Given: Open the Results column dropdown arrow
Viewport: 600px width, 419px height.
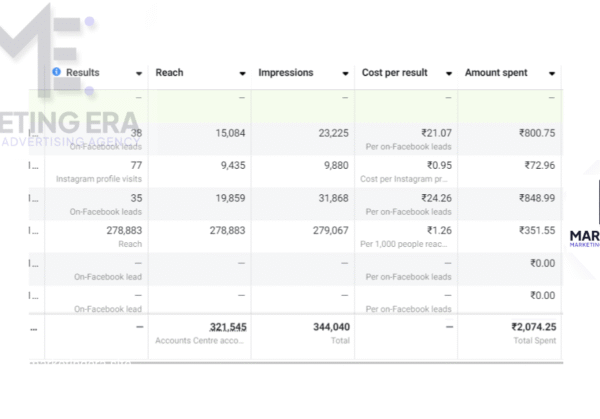Looking at the screenshot, I should click(x=138, y=74).
